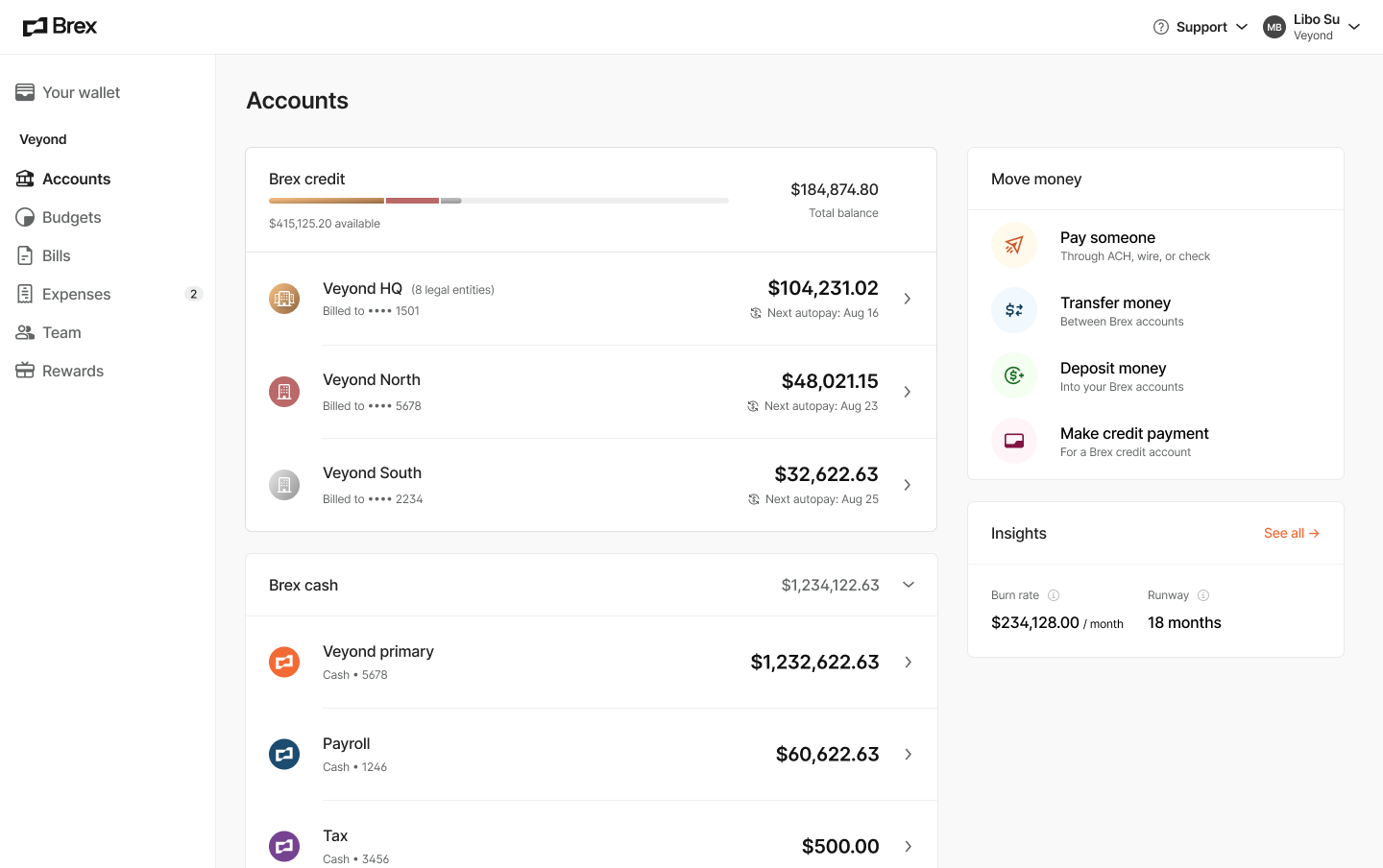
Task: Open the Support dropdown arrow
Action: pos(1242,27)
